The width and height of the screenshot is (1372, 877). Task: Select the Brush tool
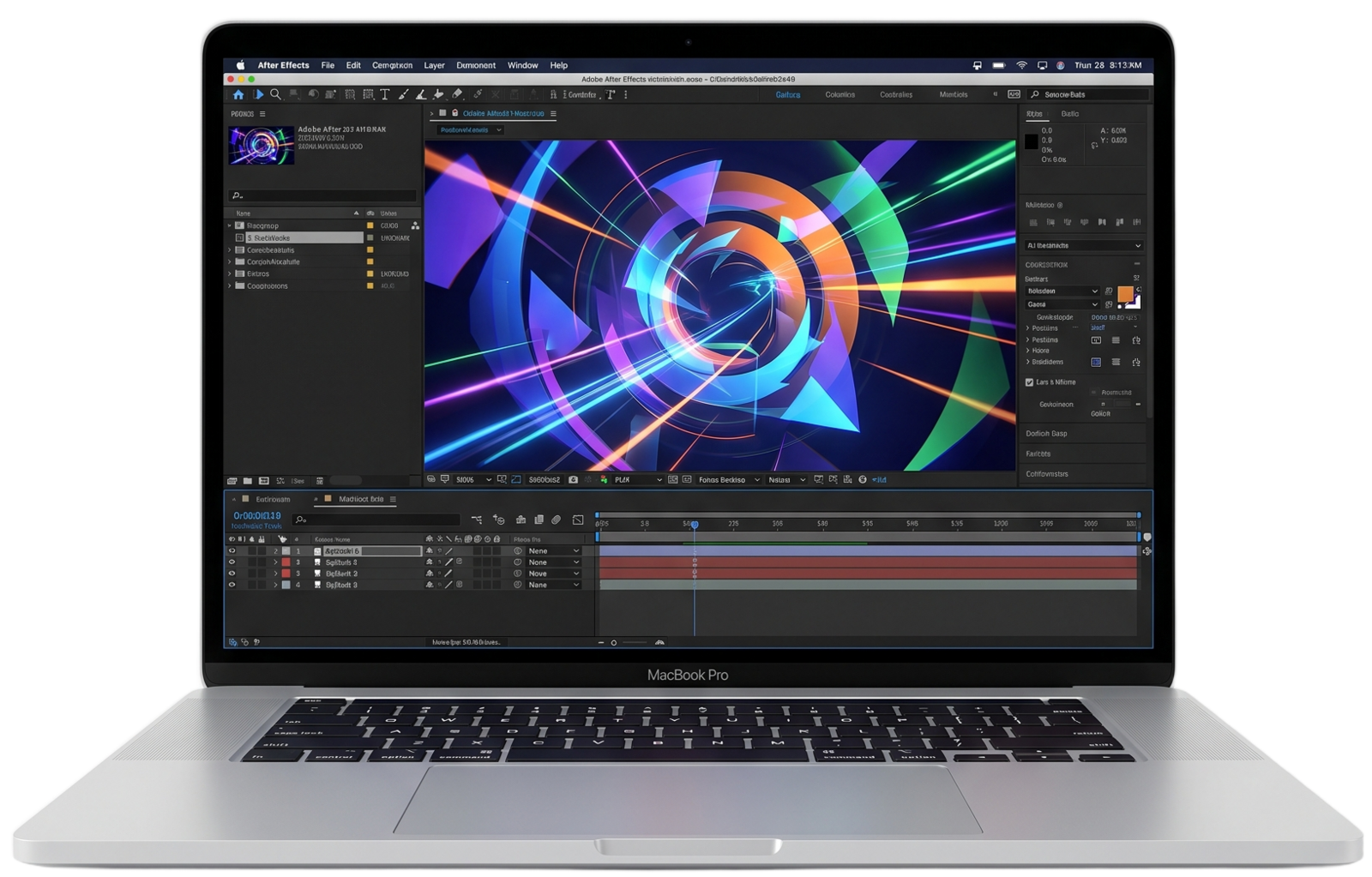pyautogui.click(x=403, y=94)
